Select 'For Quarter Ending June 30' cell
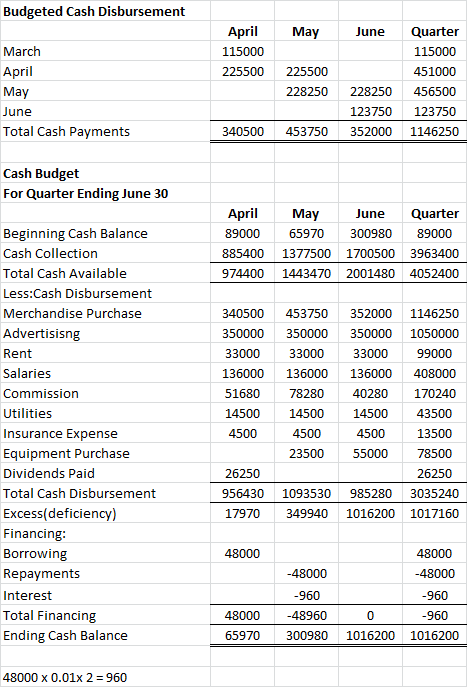Viewport: 467px width, 687px height. 105,193
